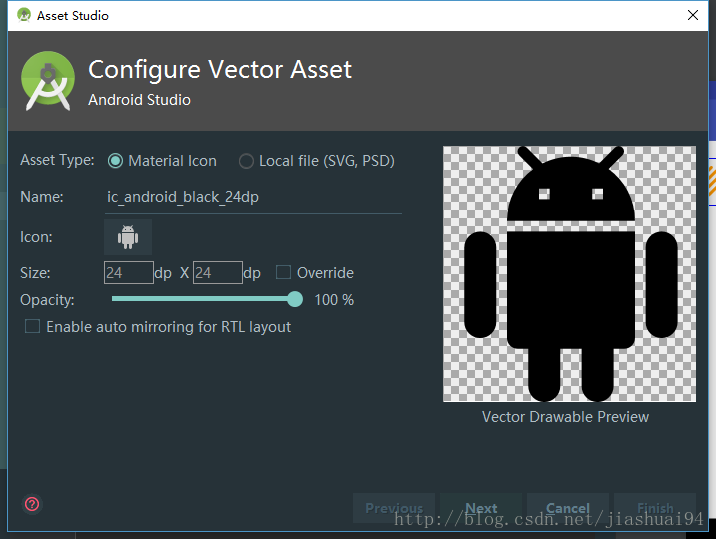Click the Finish button

tap(655, 508)
